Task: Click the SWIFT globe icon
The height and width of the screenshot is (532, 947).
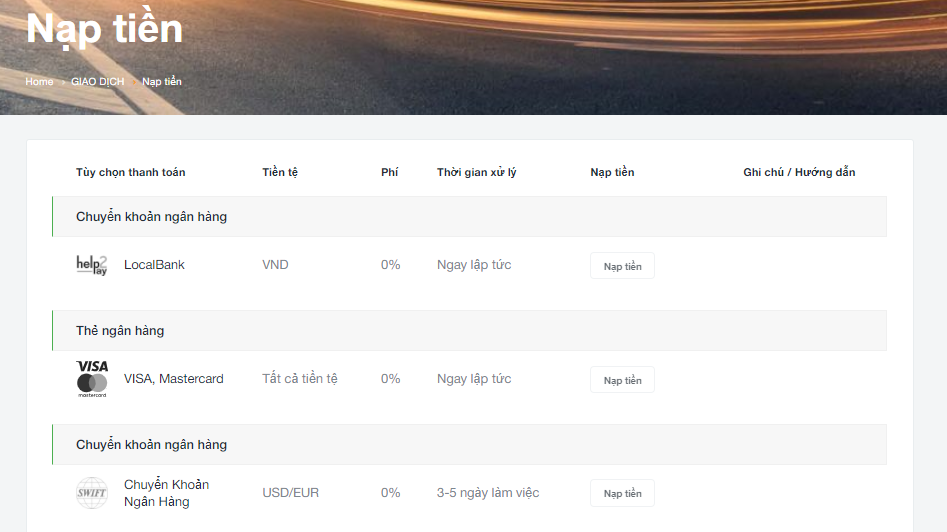Action: point(92,493)
